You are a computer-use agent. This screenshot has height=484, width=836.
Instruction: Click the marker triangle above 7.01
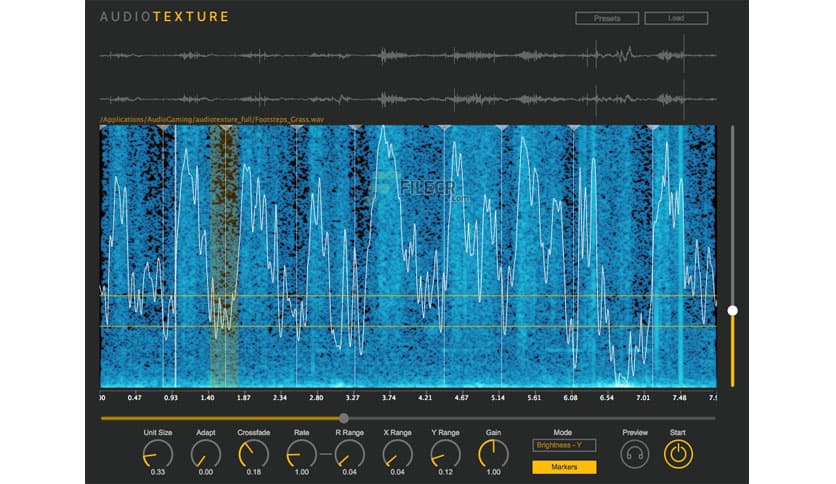pos(653,128)
